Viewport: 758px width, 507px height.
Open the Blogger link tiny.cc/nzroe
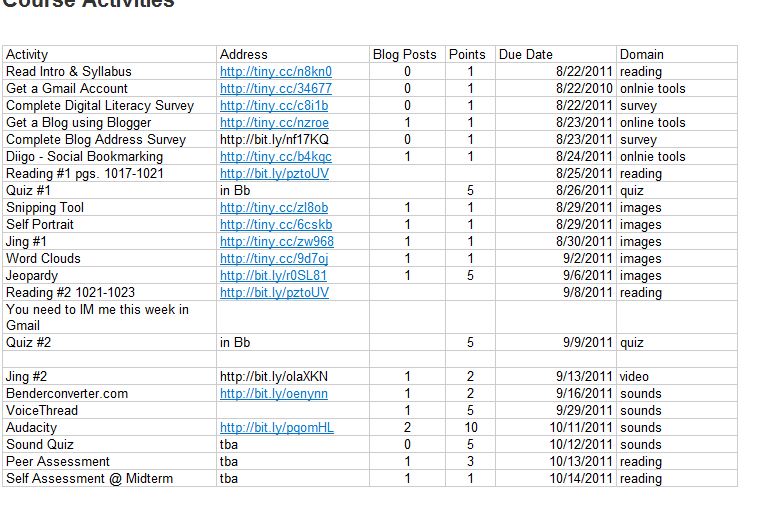point(274,122)
